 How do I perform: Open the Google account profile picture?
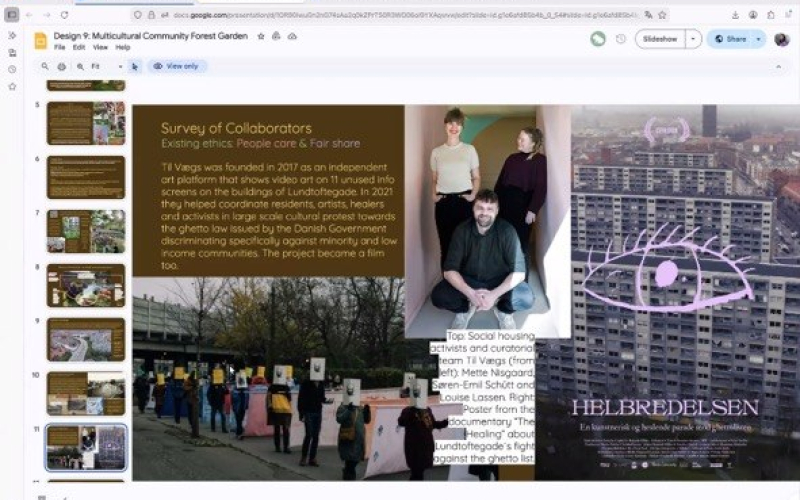click(782, 39)
